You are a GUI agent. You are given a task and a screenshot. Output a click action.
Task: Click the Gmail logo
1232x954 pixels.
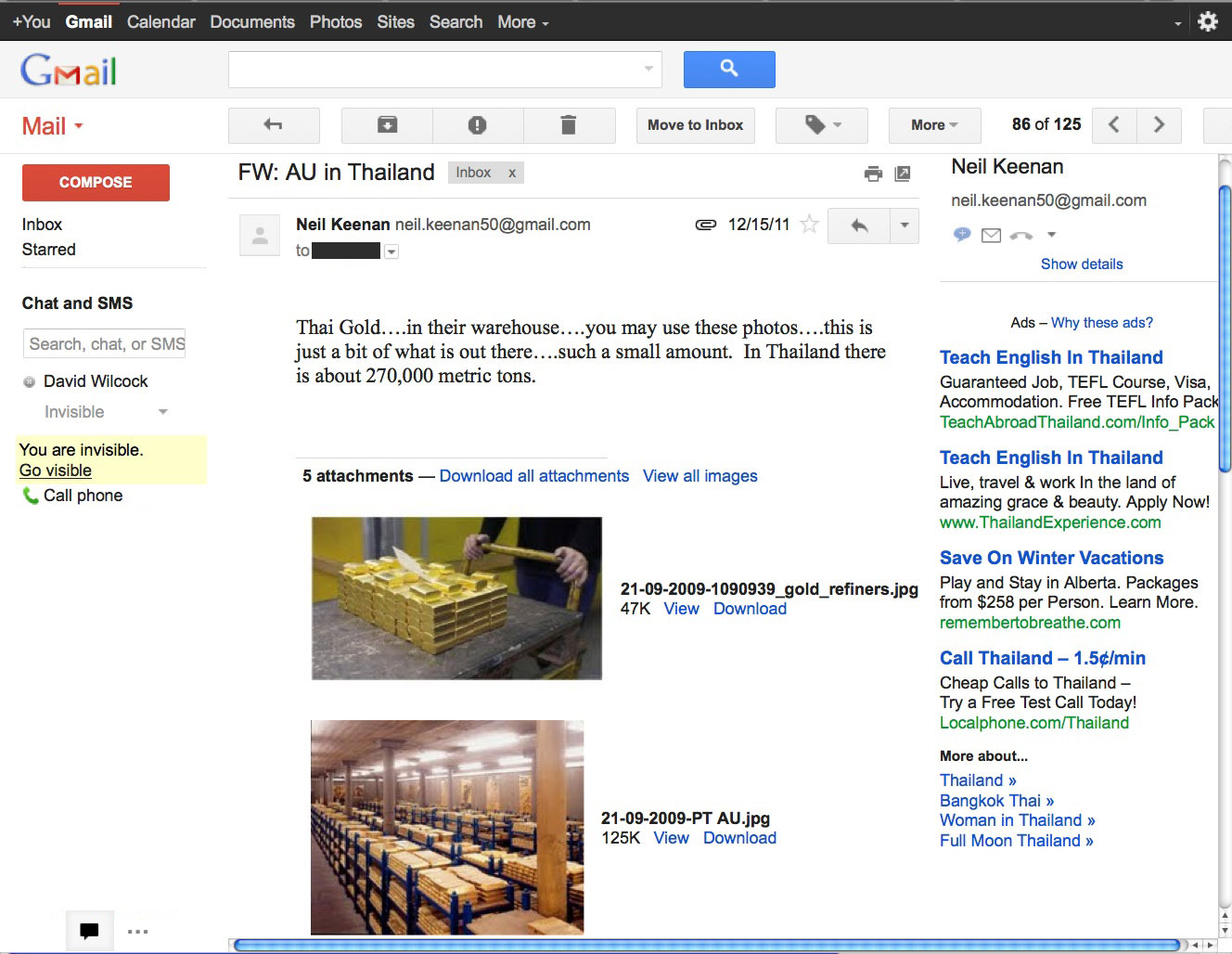tap(69, 71)
